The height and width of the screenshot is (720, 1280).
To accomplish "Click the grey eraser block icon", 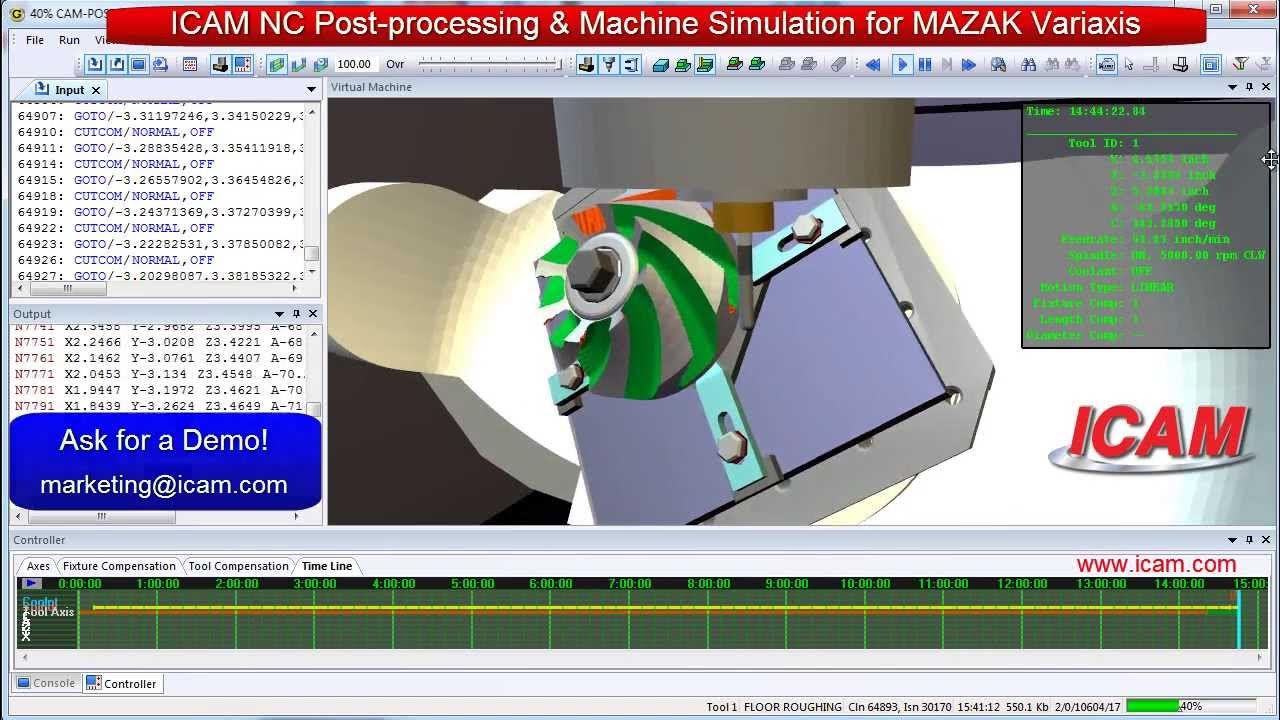I will click(x=839, y=65).
